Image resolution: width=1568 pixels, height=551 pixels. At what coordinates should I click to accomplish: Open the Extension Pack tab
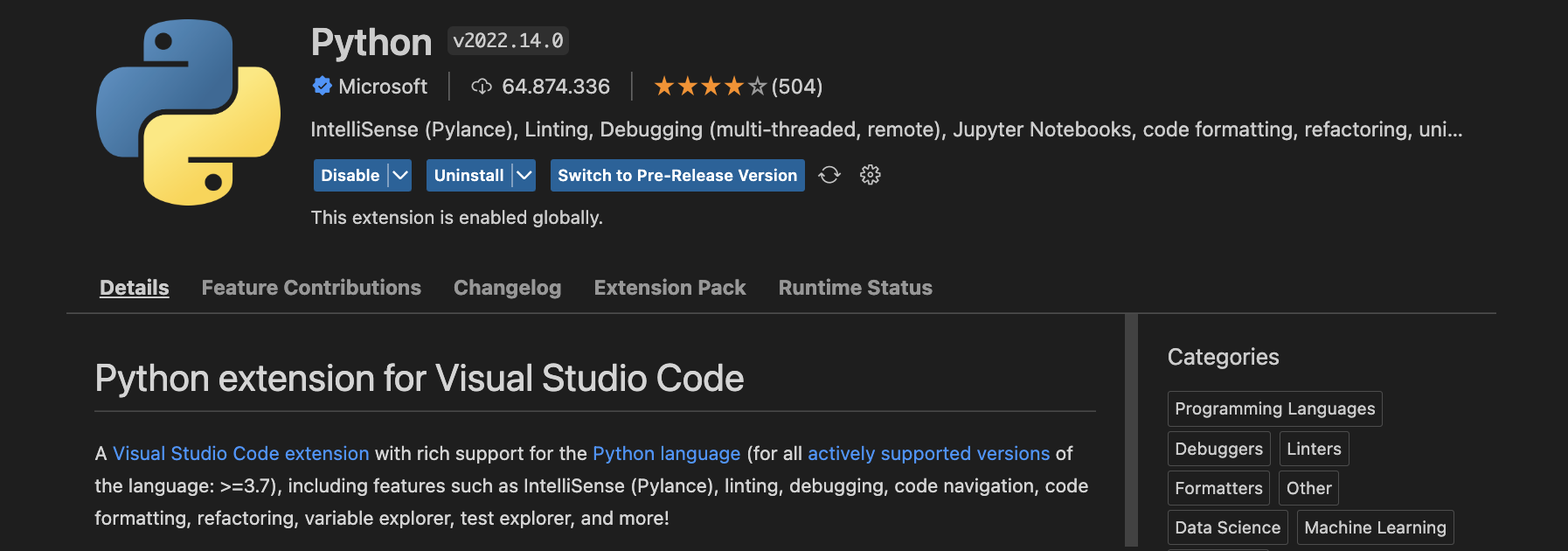tap(670, 288)
